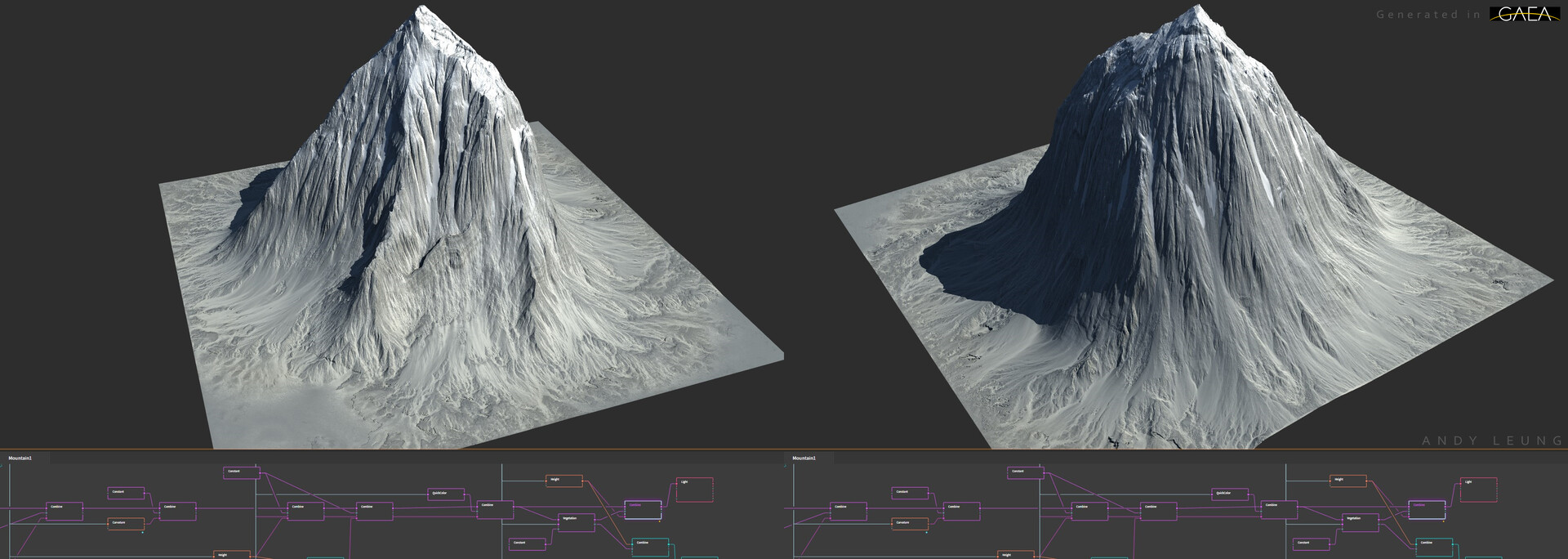Select the Light node in left graph
Screen dimensions: 1568x559
(x=694, y=490)
